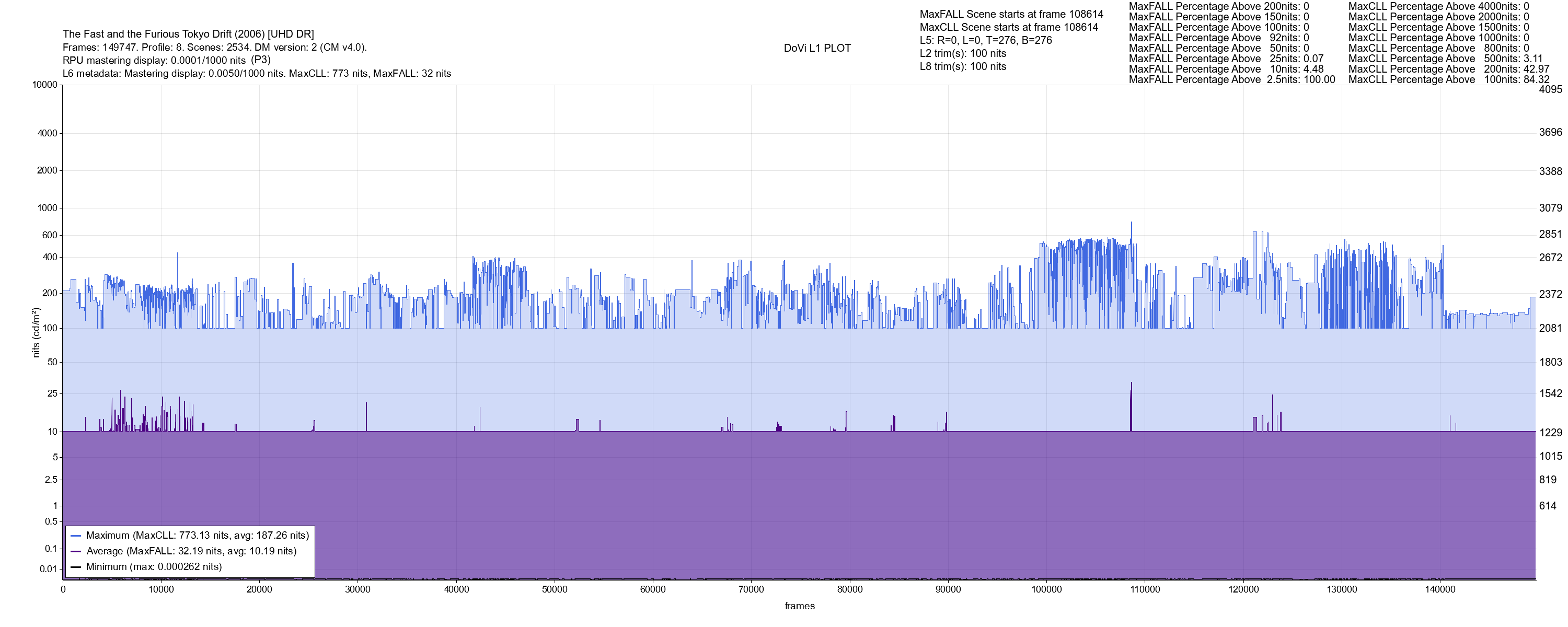The height and width of the screenshot is (627, 1568).
Task: Click the black Minimum legend line swatch
Action: click(x=76, y=567)
